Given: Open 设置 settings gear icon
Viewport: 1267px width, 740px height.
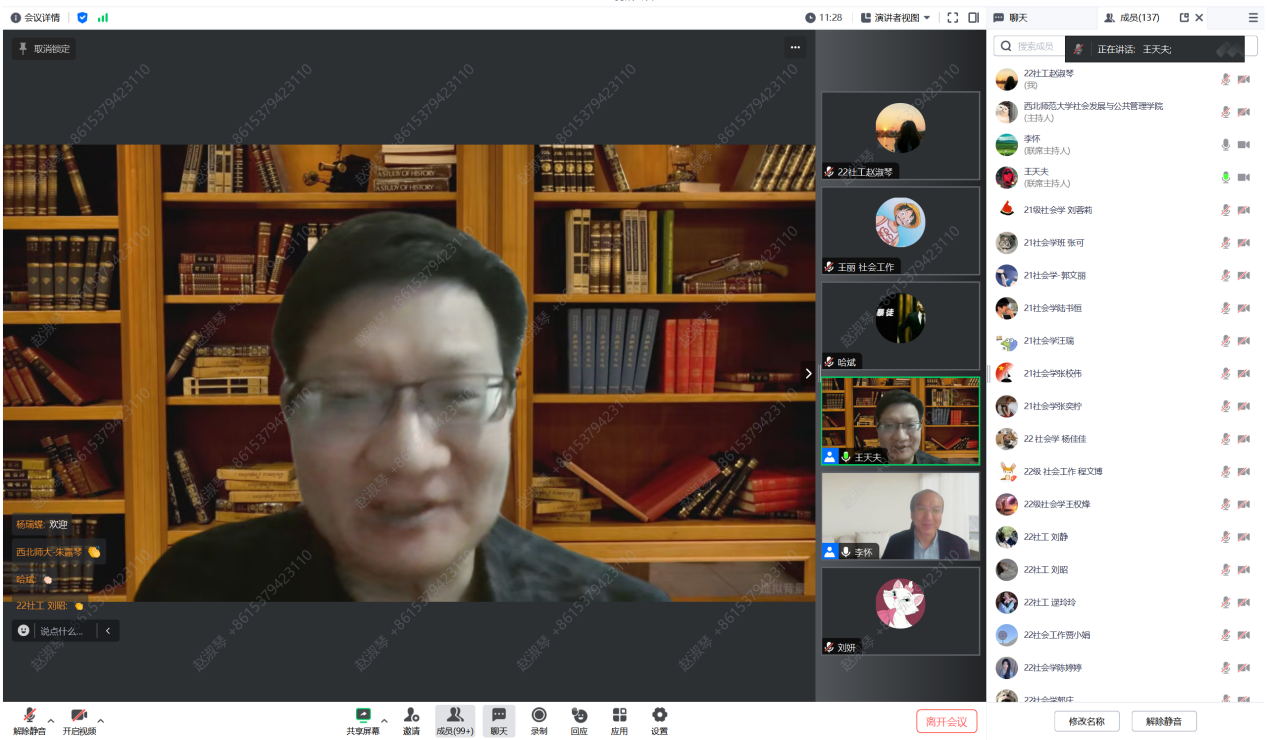Looking at the screenshot, I should click(x=659, y=715).
